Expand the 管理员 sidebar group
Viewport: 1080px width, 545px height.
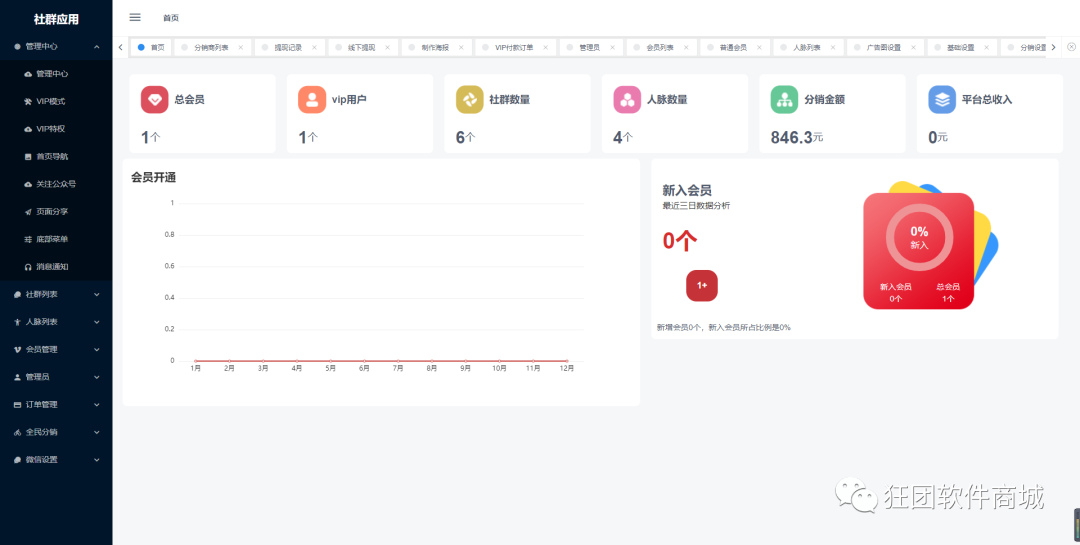[56, 377]
